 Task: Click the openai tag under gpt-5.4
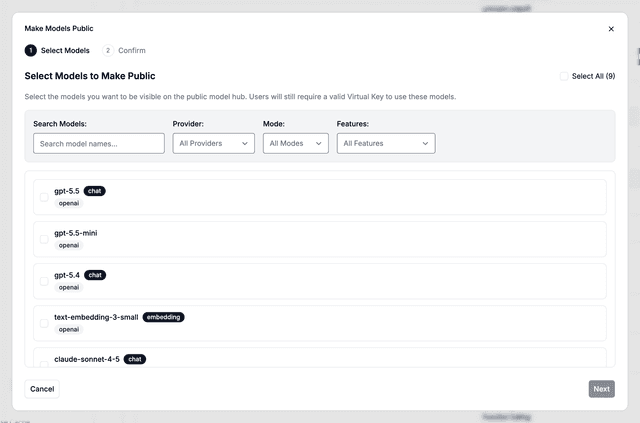pyautogui.click(x=69, y=287)
